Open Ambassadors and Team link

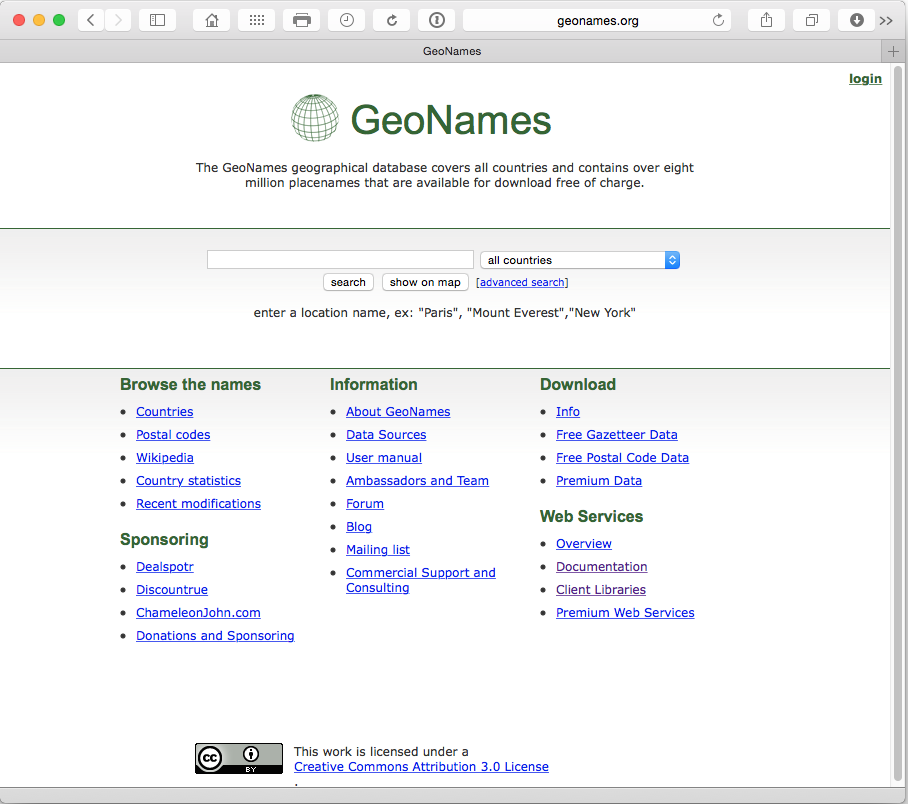click(417, 481)
